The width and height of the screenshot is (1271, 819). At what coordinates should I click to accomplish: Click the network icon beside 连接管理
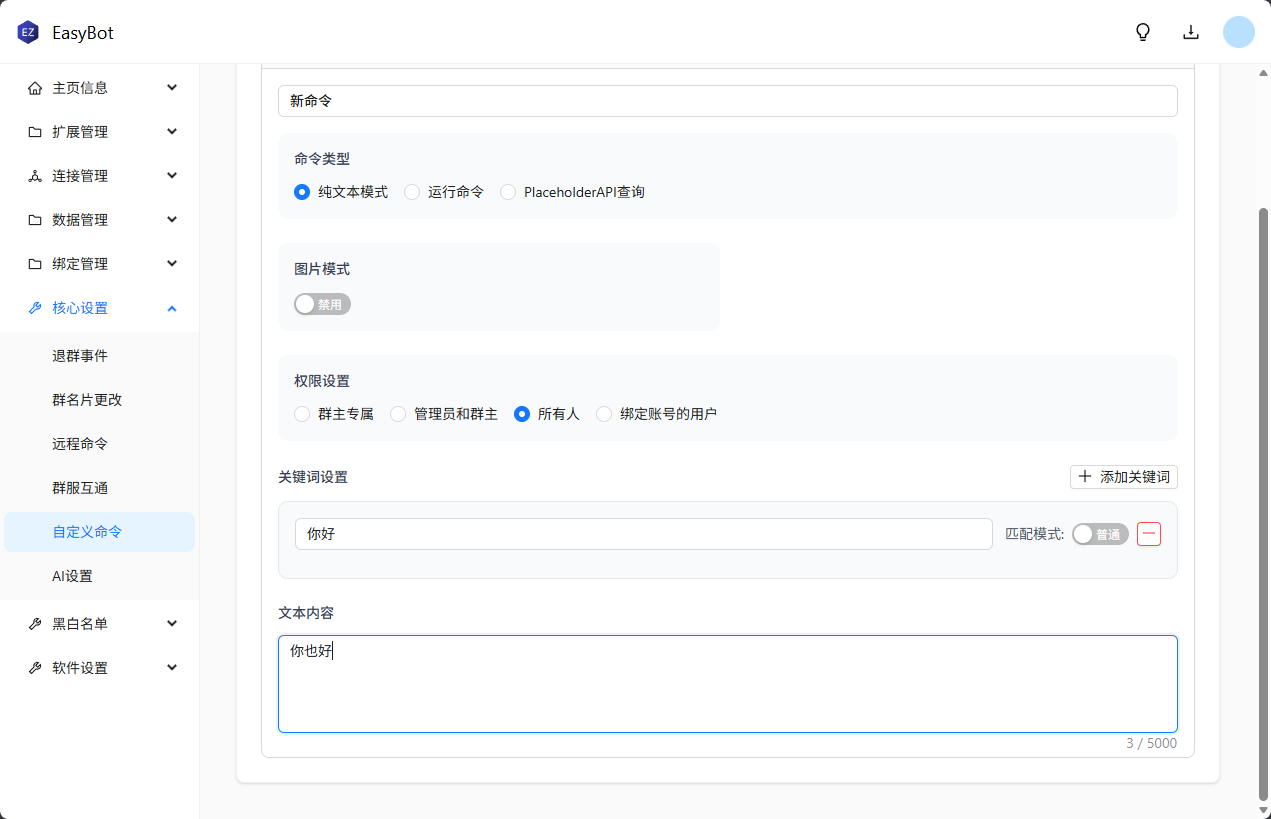35,176
